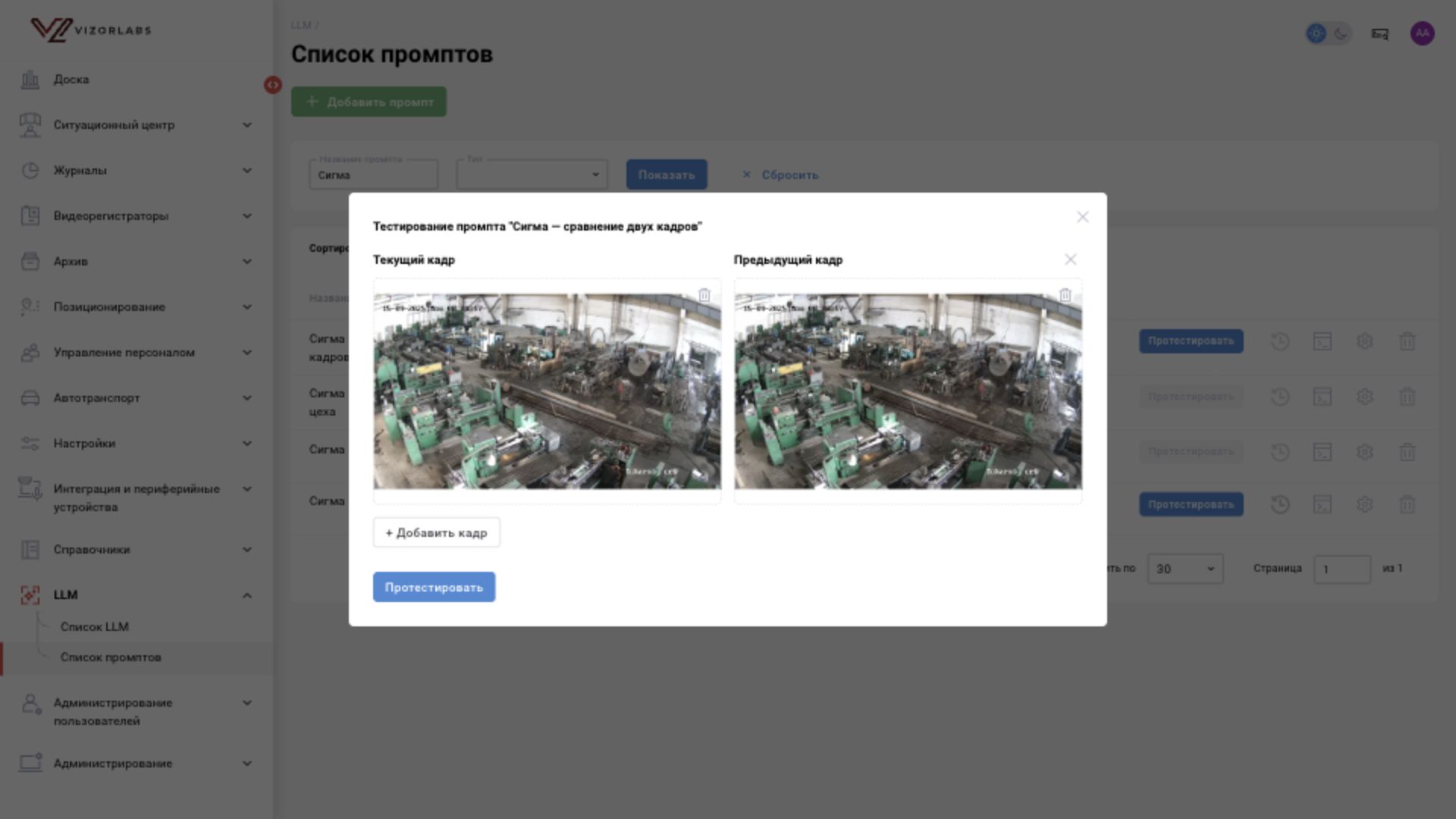Open the user avatar menu
This screenshot has width=1456, height=819.
pos(1422,33)
